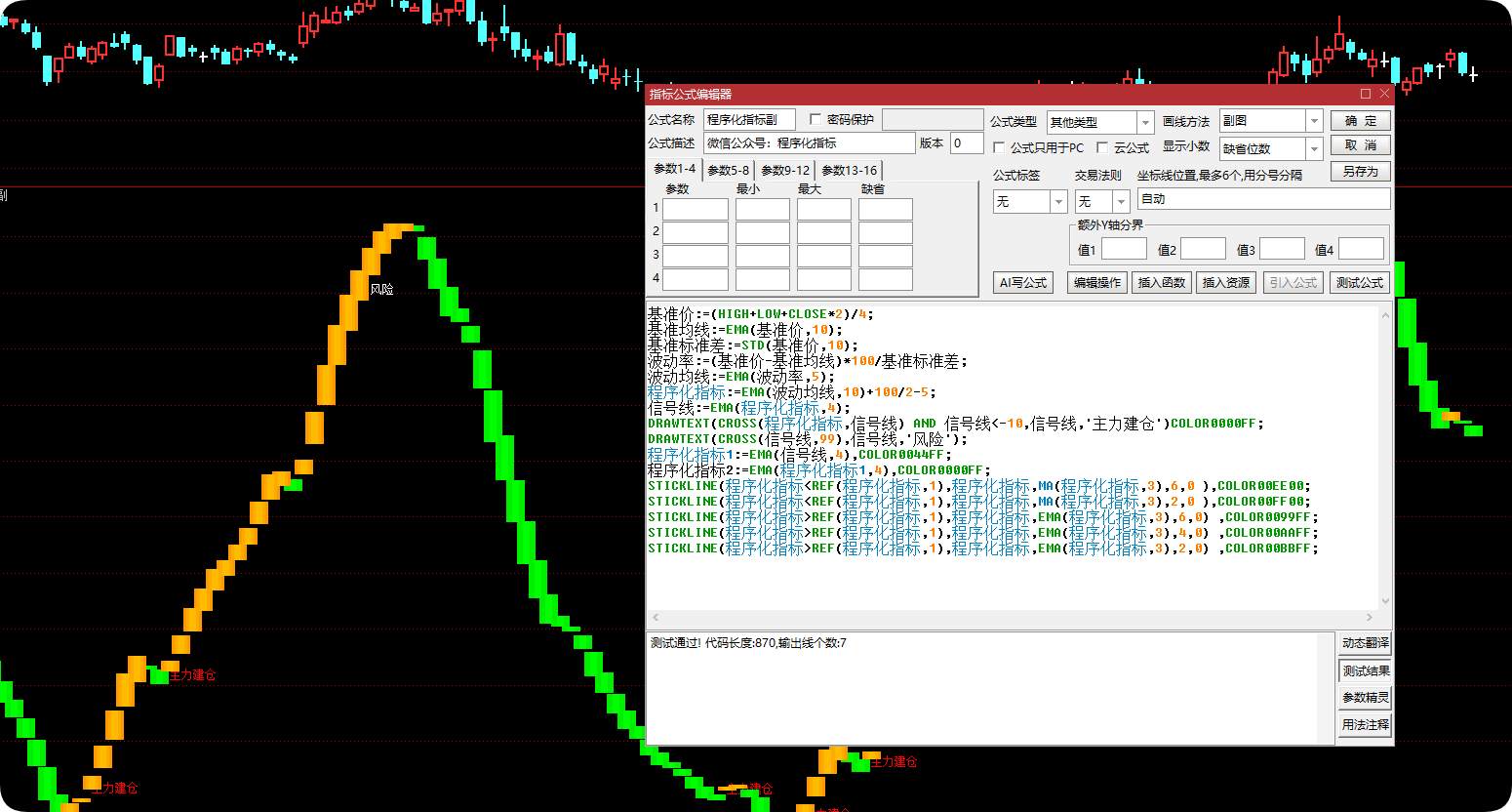Click the 另存为 button
The image size is (1512, 812).
point(1361,171)
